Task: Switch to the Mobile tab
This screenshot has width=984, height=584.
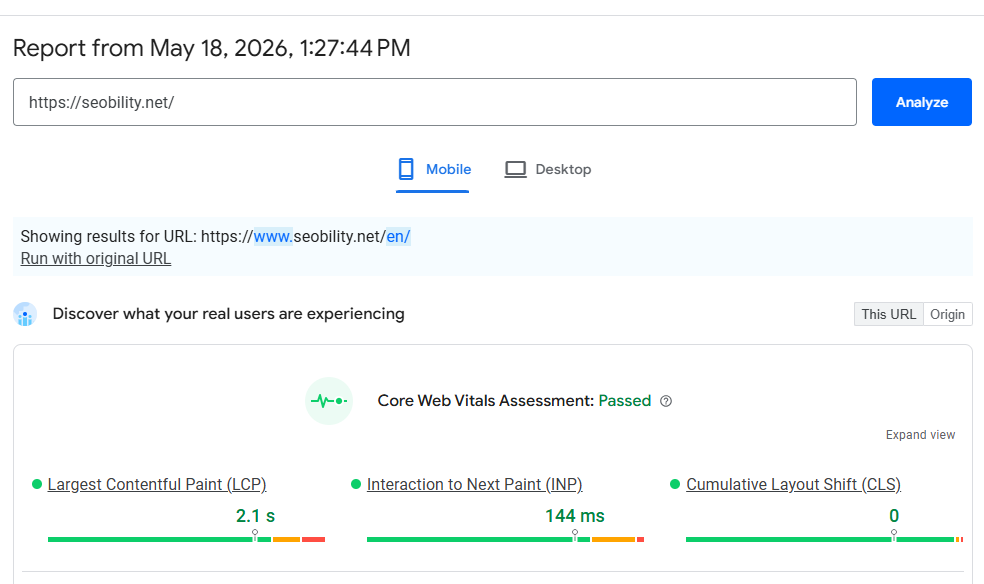Action: pyautogui.click(x=433, y=169)
